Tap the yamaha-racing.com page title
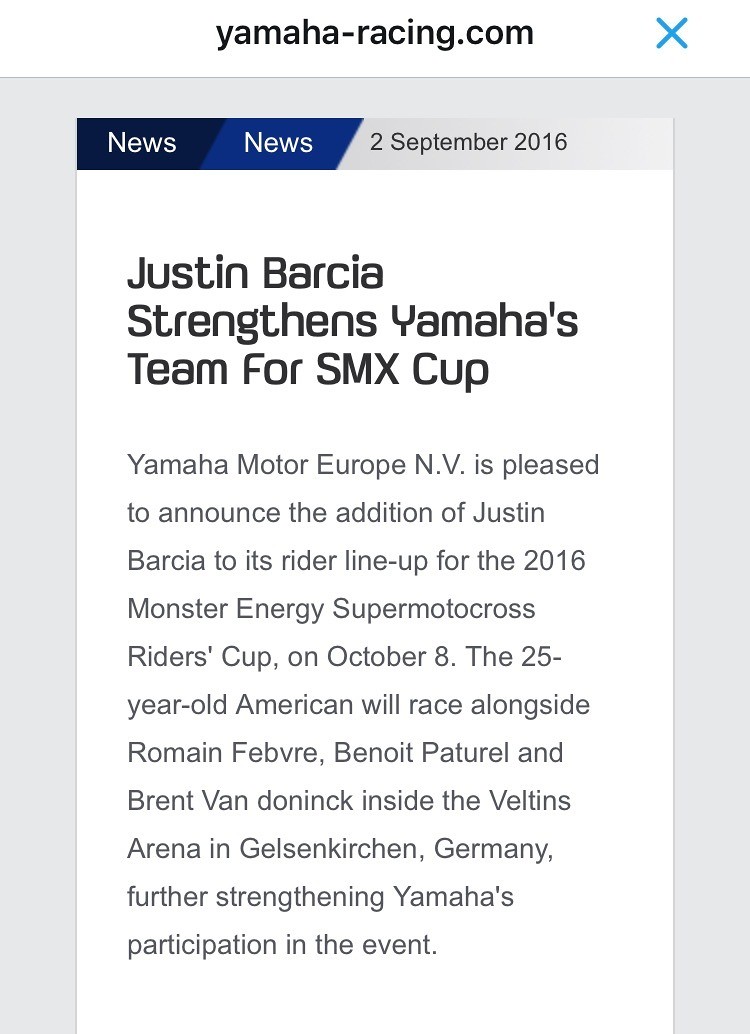The width and height of the screenshot is (750, 1034). point(375,33)
